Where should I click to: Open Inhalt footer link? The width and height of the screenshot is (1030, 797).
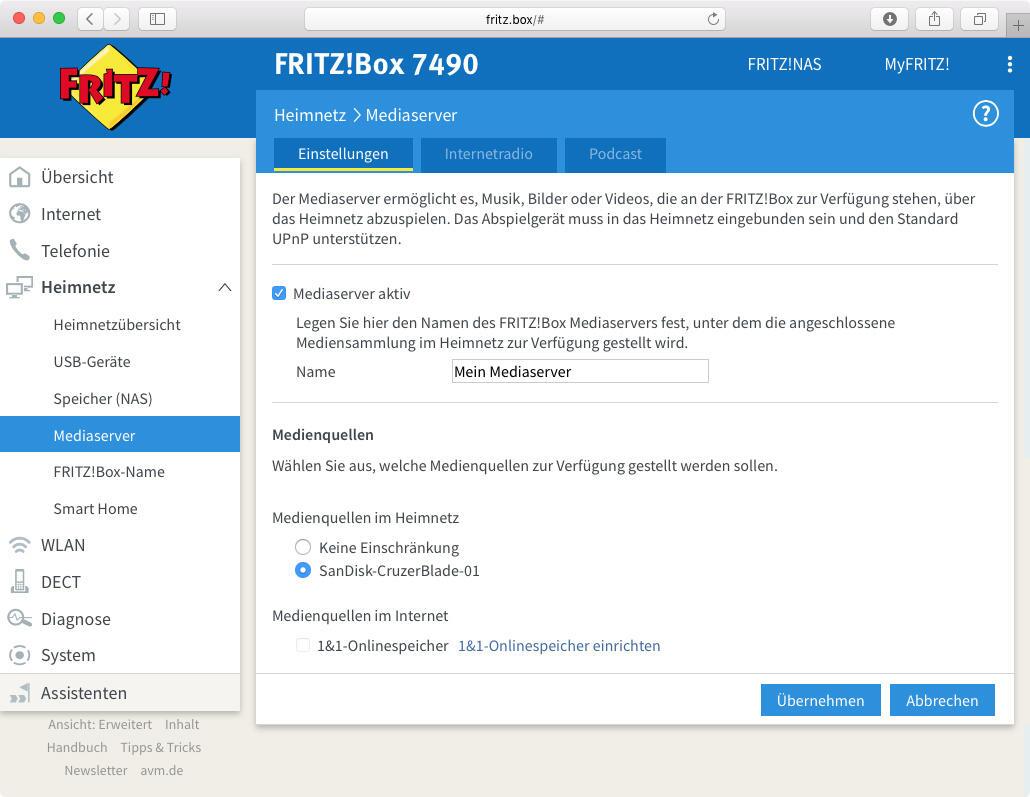[x=182, y=724]
